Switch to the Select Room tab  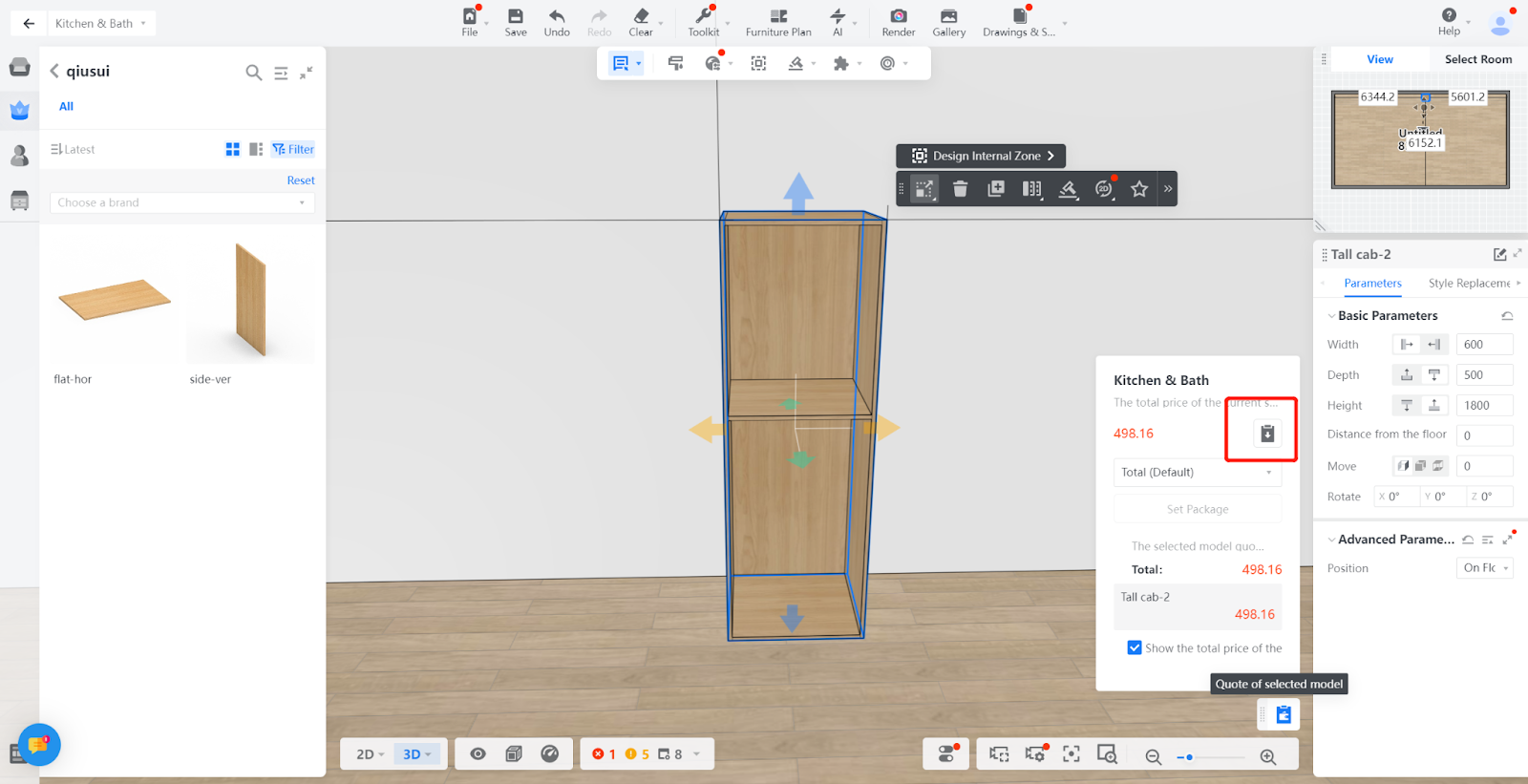1477,59
